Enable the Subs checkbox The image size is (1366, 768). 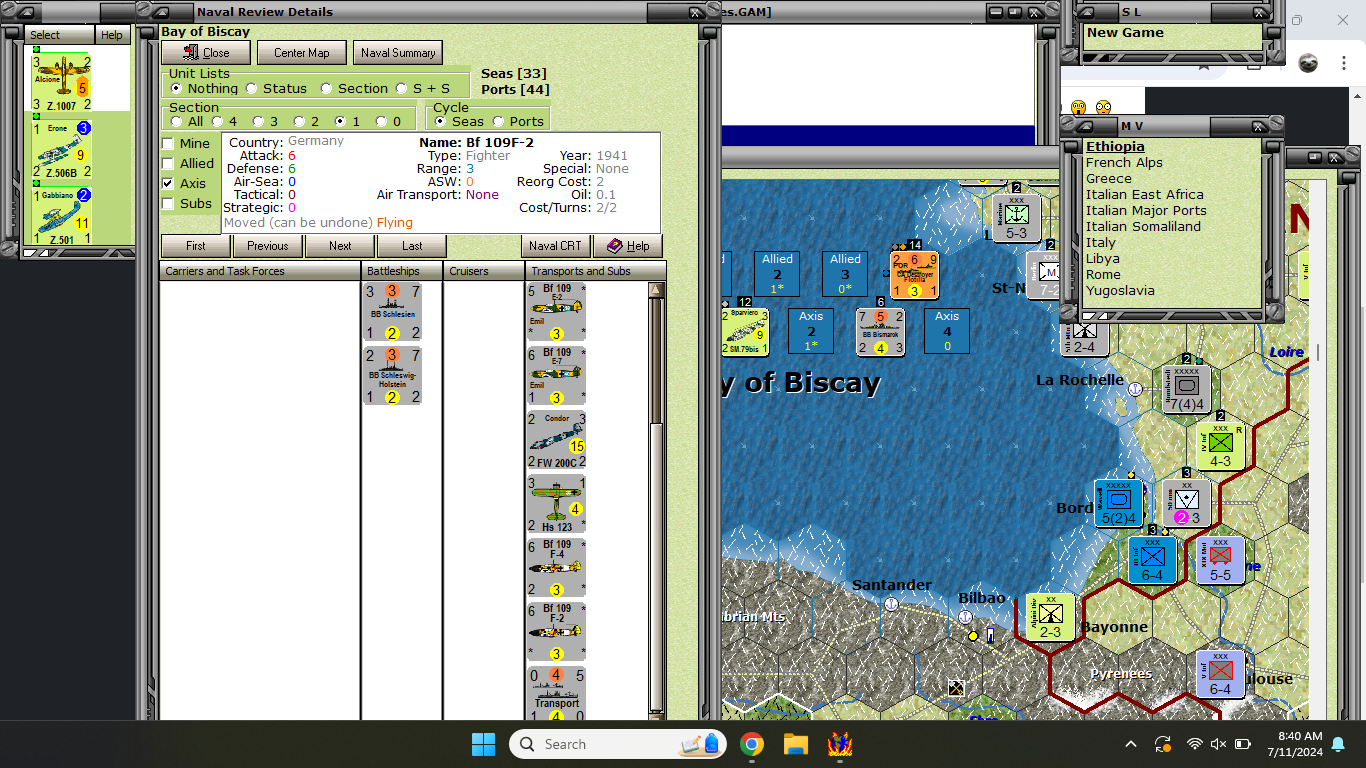[168, 203]
